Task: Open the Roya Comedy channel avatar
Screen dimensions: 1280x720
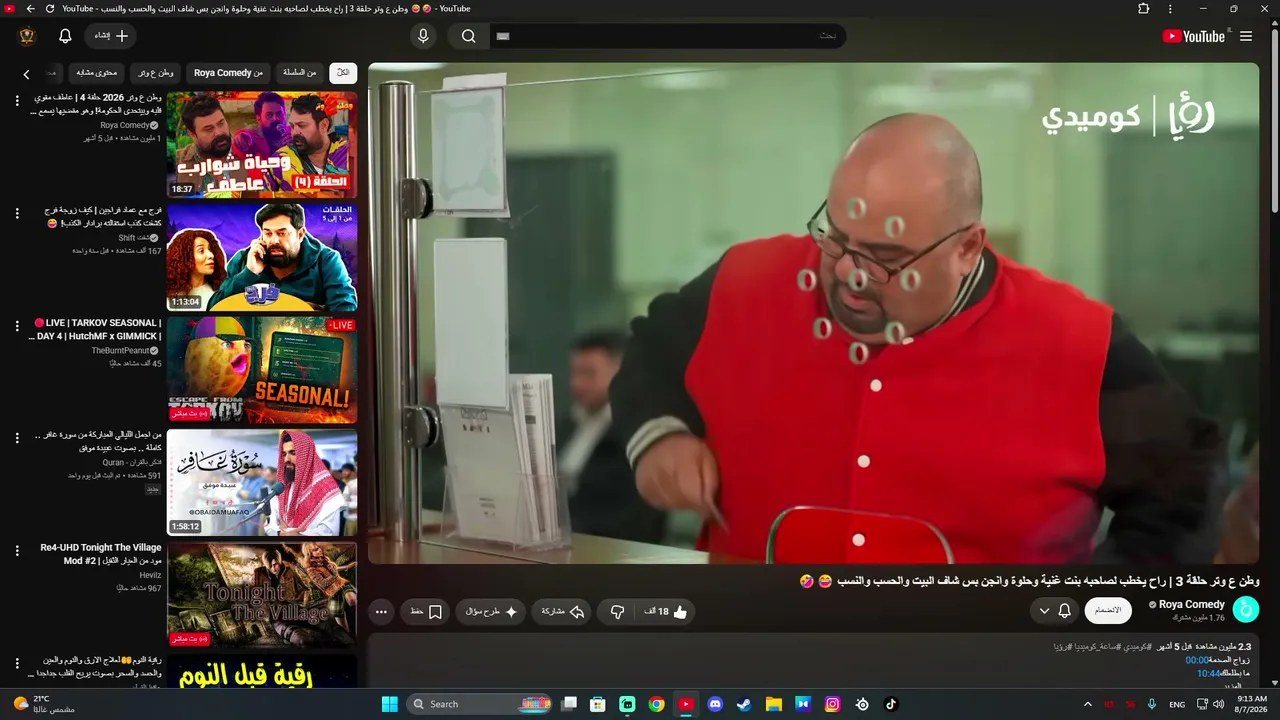Action: click(x=1246, y=609)
